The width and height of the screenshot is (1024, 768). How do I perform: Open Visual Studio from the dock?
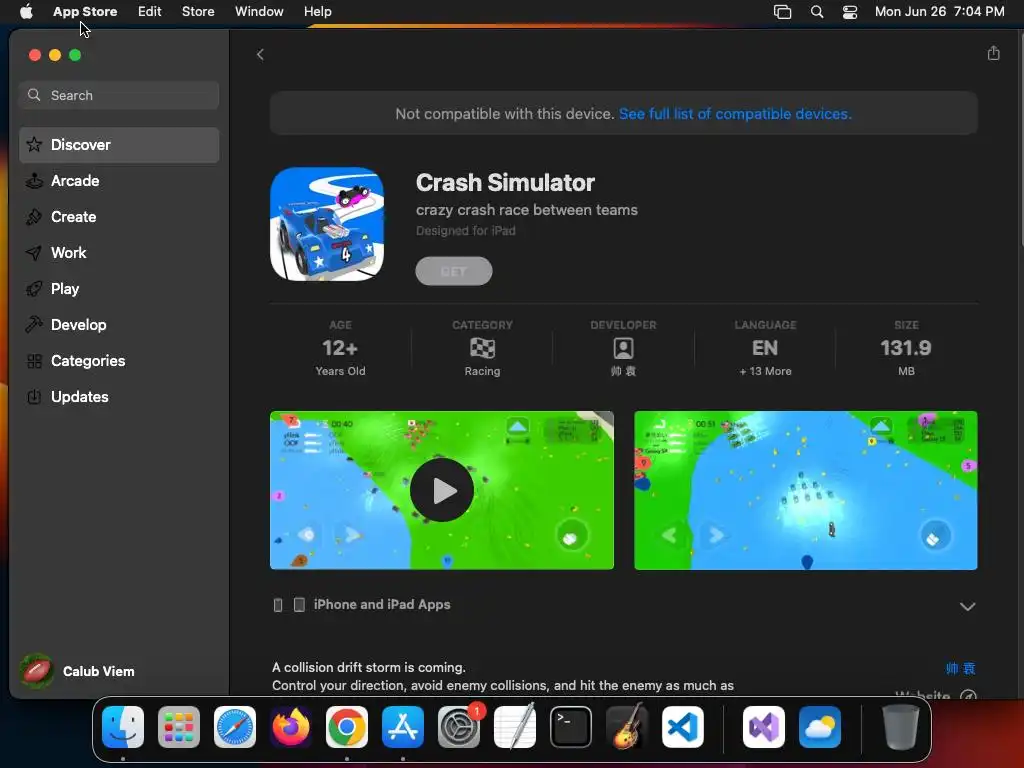(764, 727)
